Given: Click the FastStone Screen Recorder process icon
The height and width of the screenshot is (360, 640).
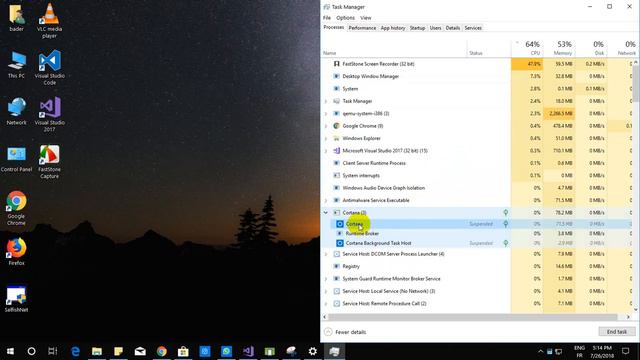Looking at the screenshot, I should (x=336, y=64).
